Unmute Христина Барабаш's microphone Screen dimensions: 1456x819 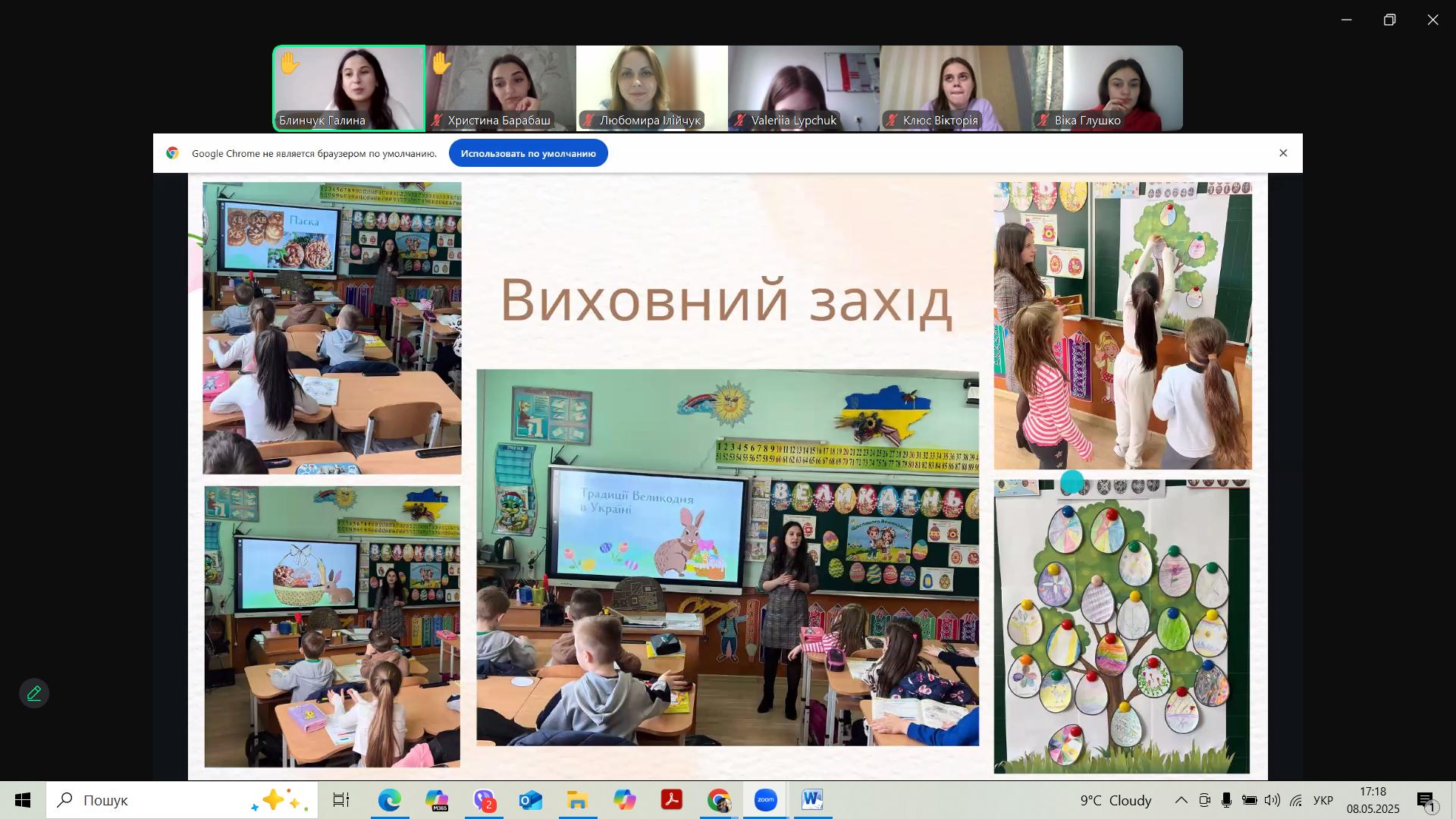point(437,120)
